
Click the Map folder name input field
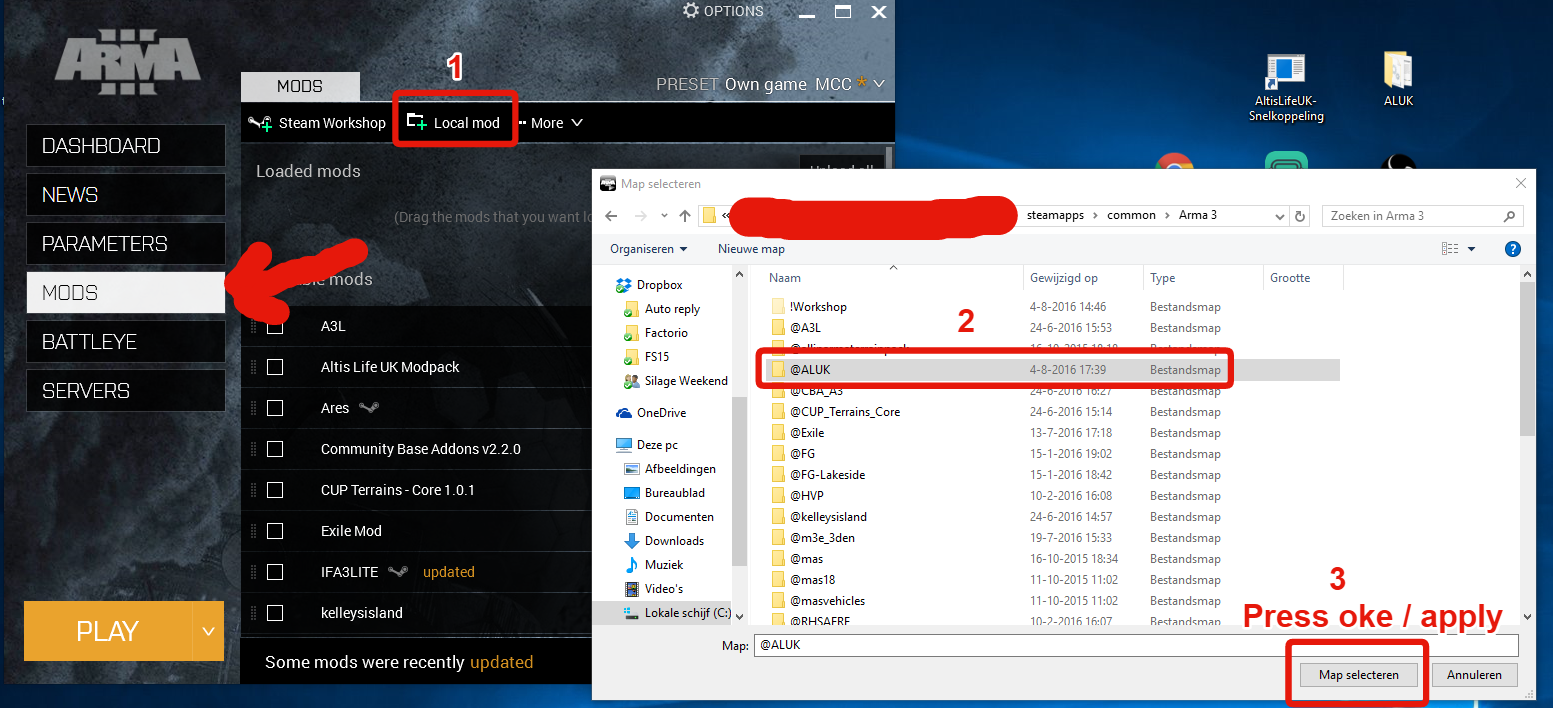click(1136, 645)
